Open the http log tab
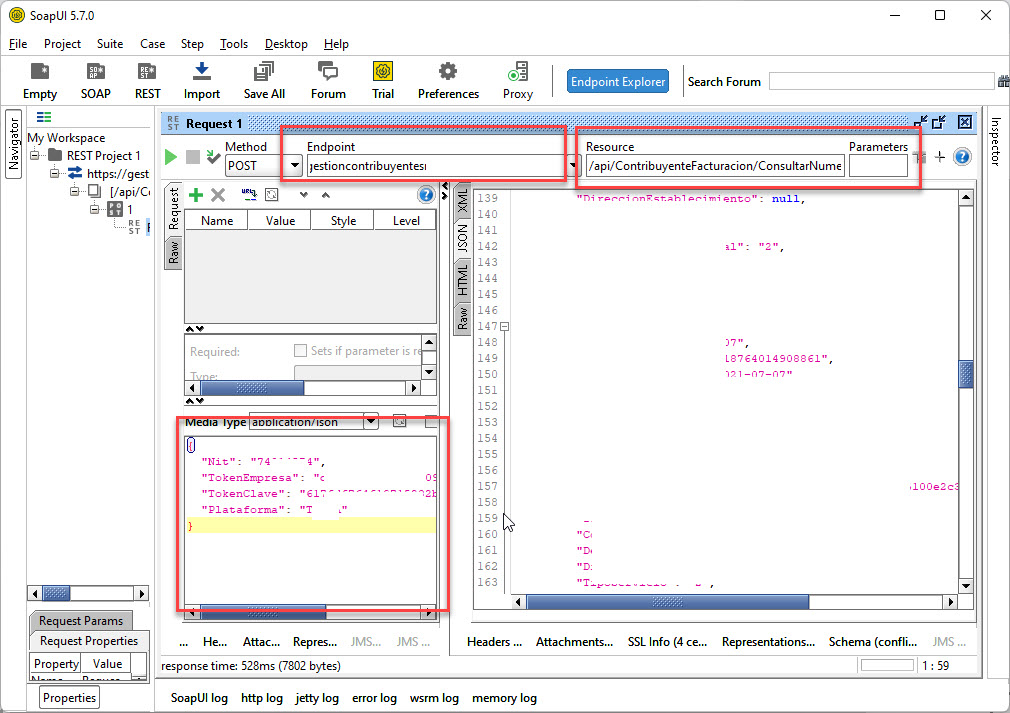 [261, 698]
